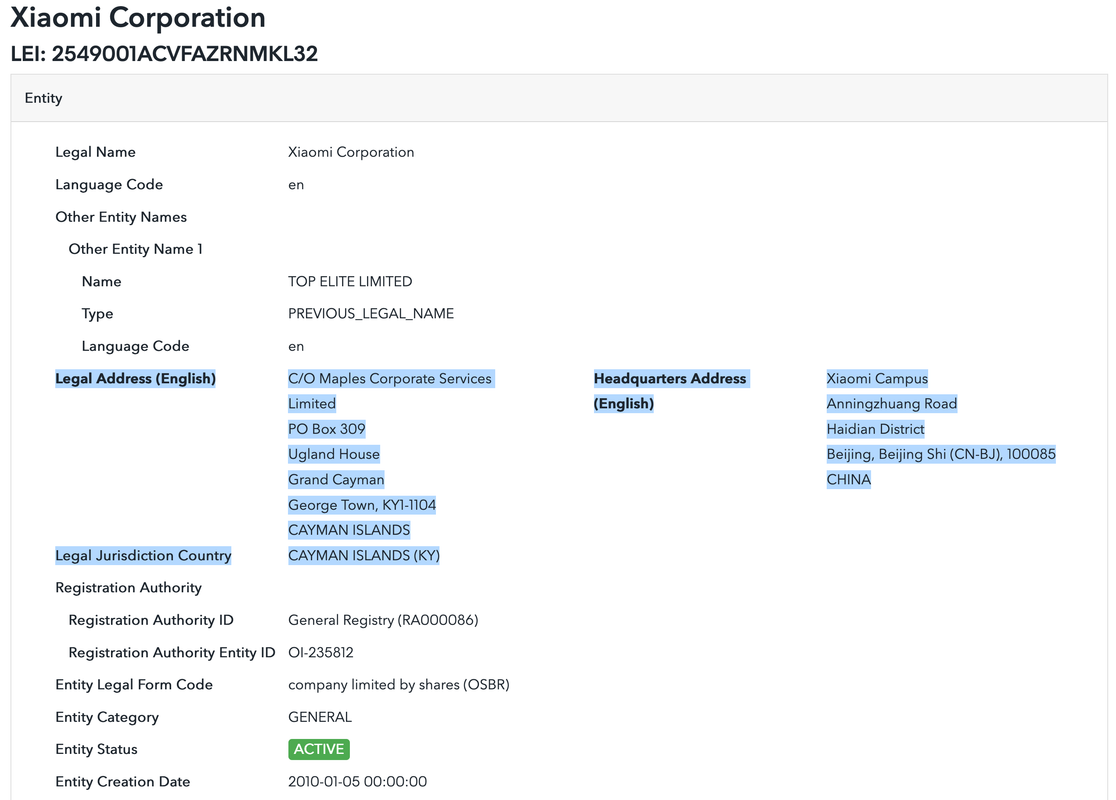1116x800 pixels.
Task: Select the Legal Name value Xiaomi Corporation
Action: (351, 152)
